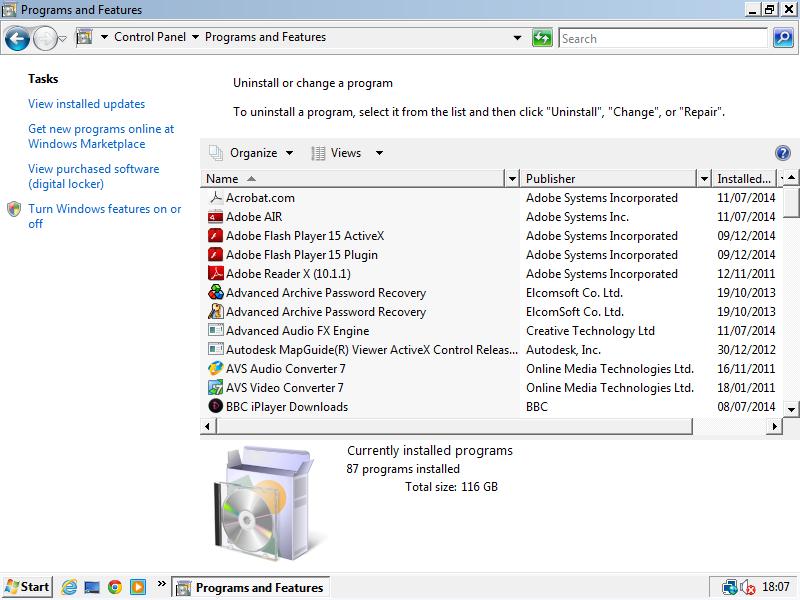Select Programs and Features breadcrumb
The height and width of the screenshot is (600, 800).
click(x=265, y=37)
